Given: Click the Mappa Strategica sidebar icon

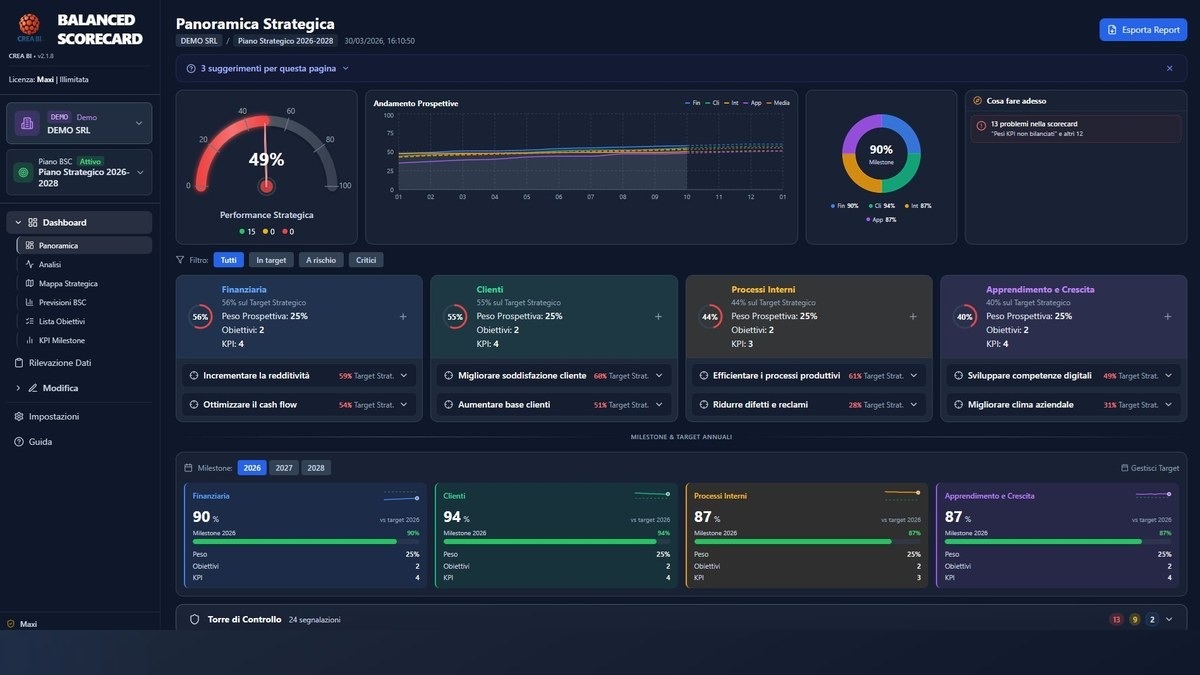Looking at the screenshot, I should click(30, 283).
